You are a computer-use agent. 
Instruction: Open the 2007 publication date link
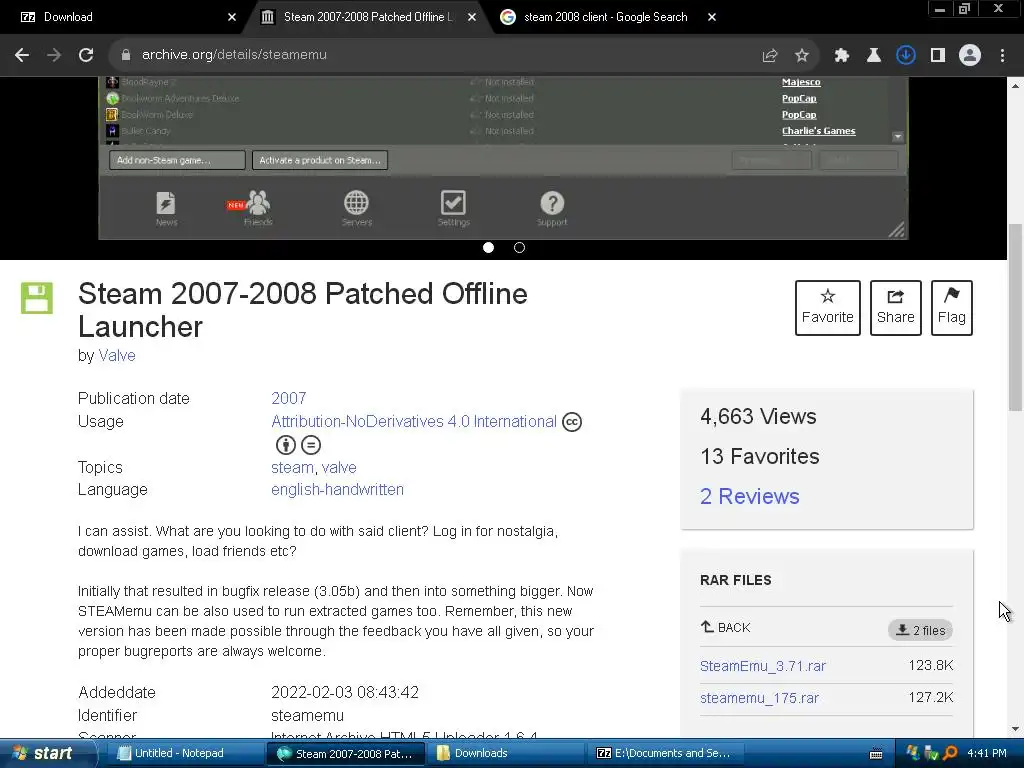click(289, 398)
